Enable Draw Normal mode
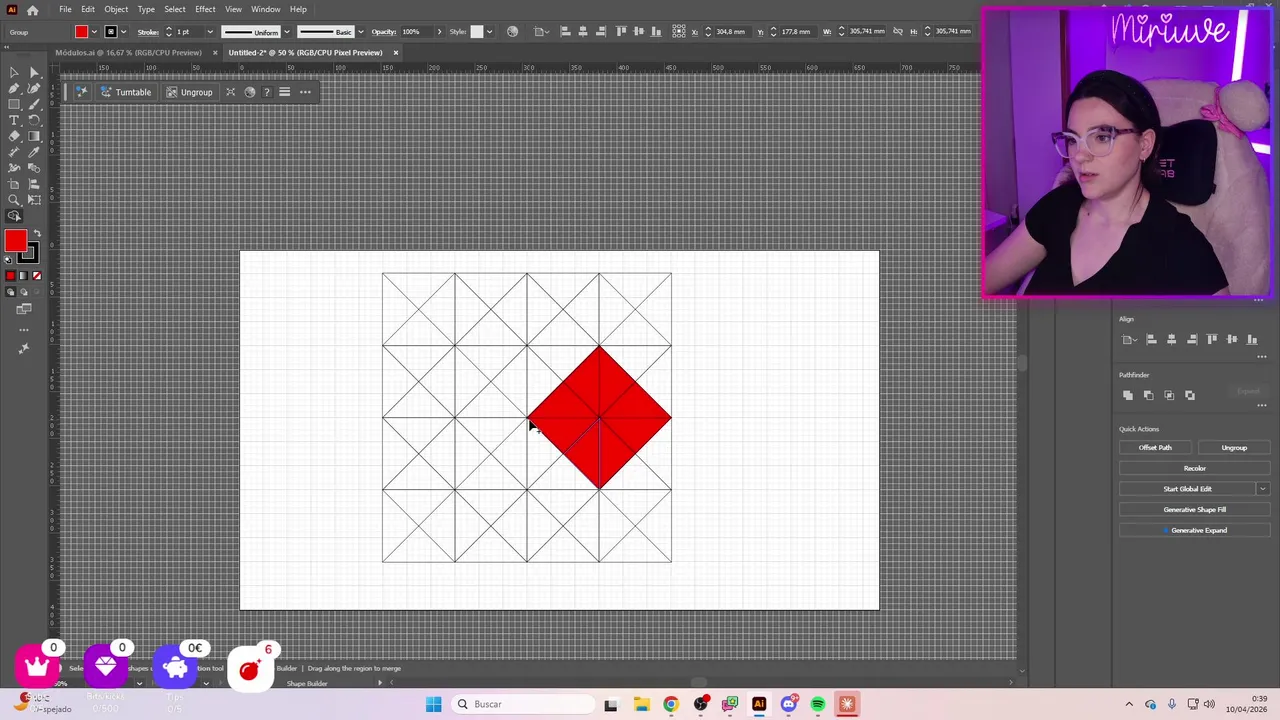Screen dimensions: 1280x720 (x=10, y=291)
